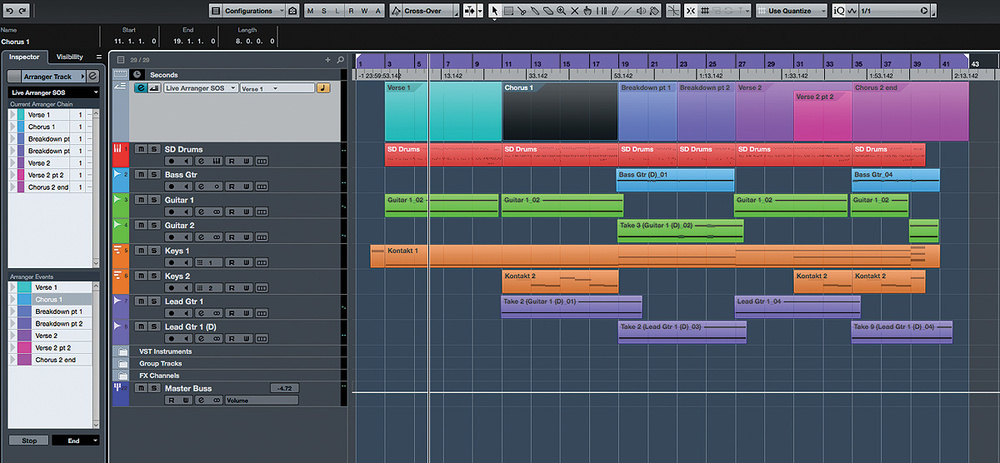
Task: Toggle the Auto-Scroll button in toolbar
Action: click(x=469, y=11)
